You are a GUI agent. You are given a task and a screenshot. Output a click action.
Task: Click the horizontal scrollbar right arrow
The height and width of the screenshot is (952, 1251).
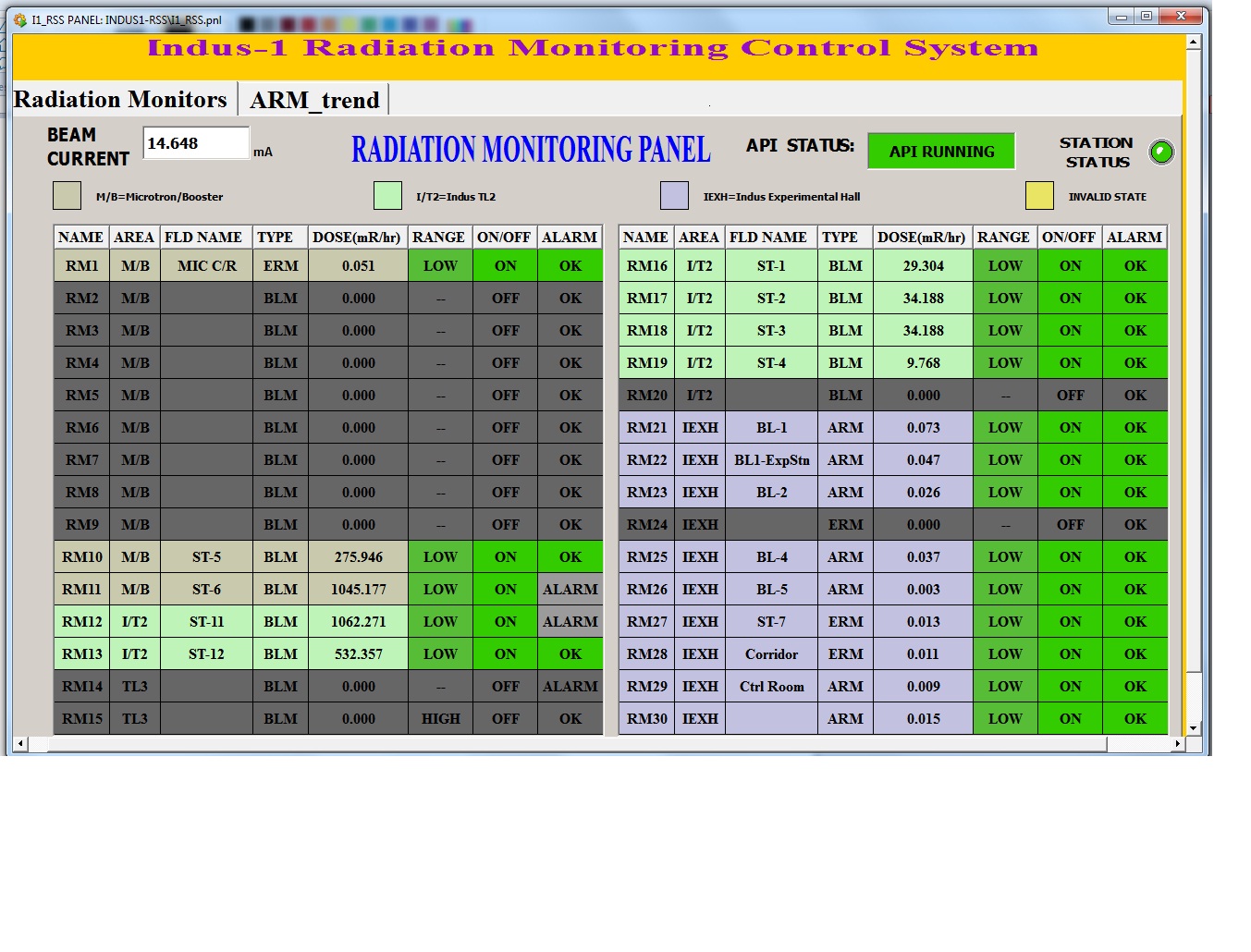[x=1177, y=743]
